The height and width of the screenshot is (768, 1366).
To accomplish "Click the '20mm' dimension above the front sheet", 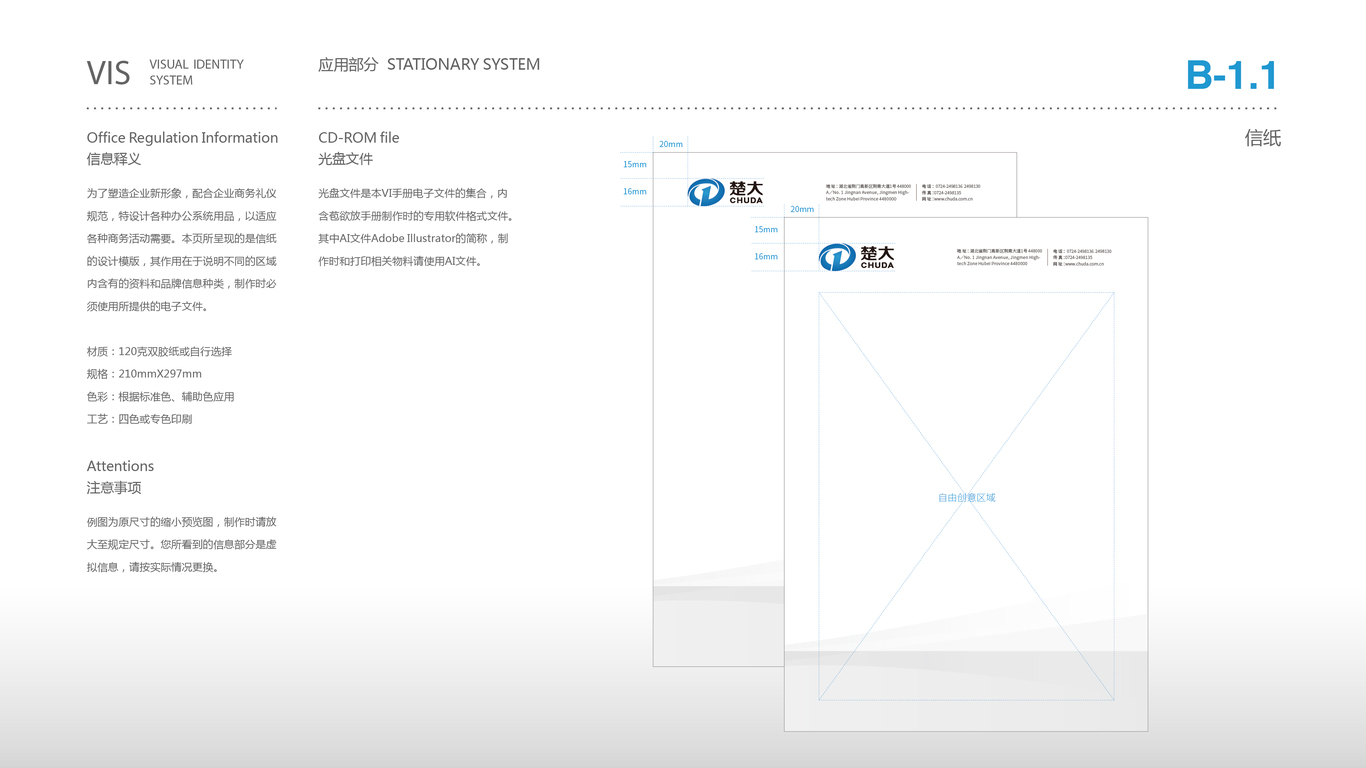I will [802, 209].
